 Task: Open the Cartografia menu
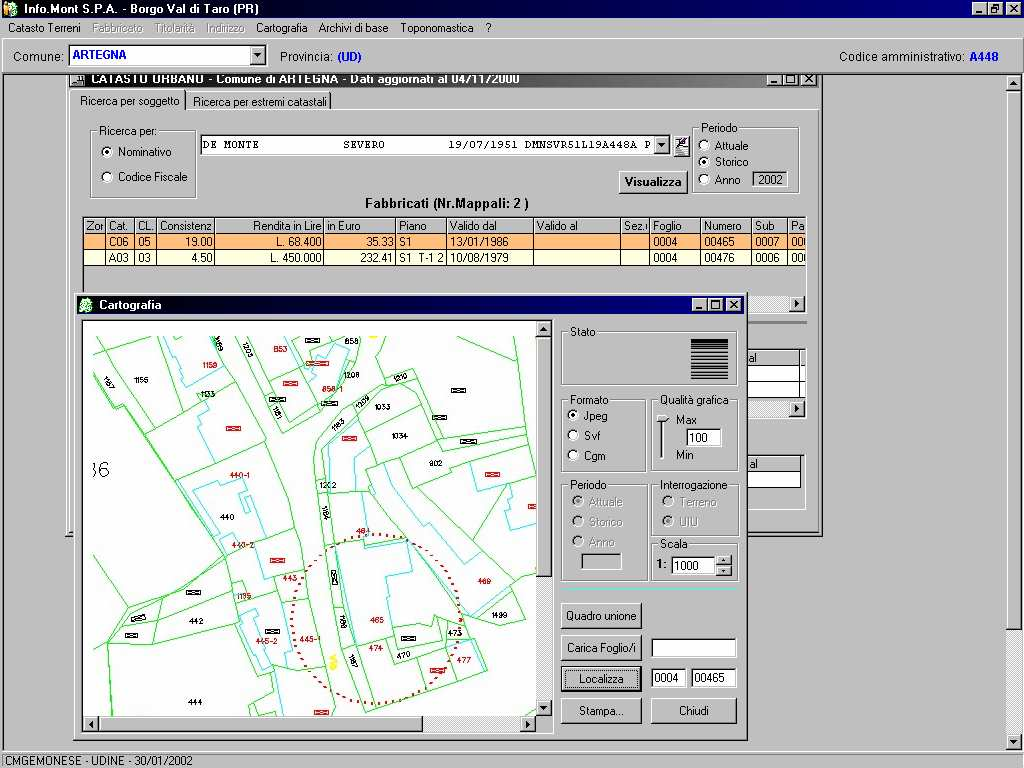[x=281, y=28]
